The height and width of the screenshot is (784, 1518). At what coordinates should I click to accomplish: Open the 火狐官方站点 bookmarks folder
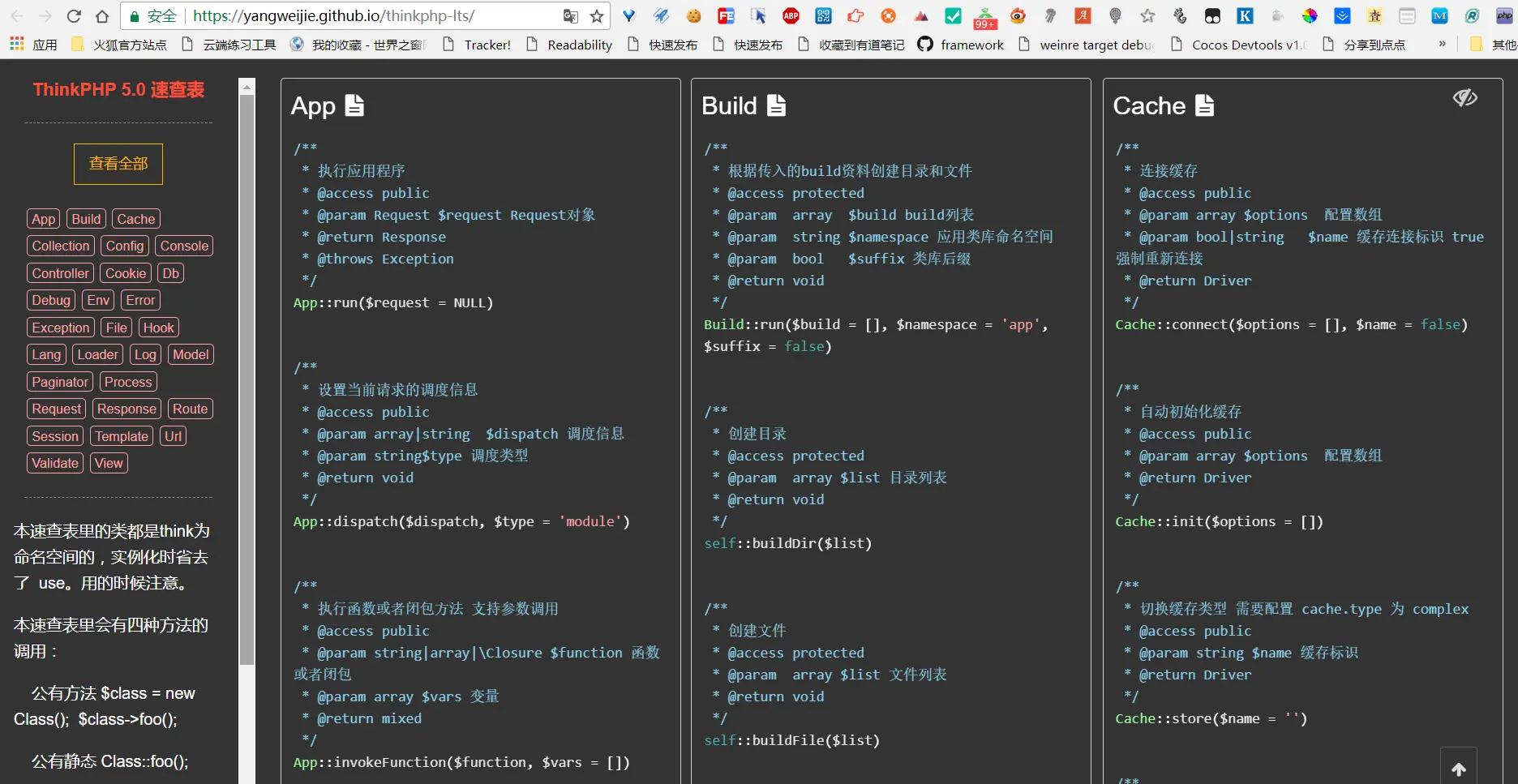pyautogui.click(x=119, y=45)
